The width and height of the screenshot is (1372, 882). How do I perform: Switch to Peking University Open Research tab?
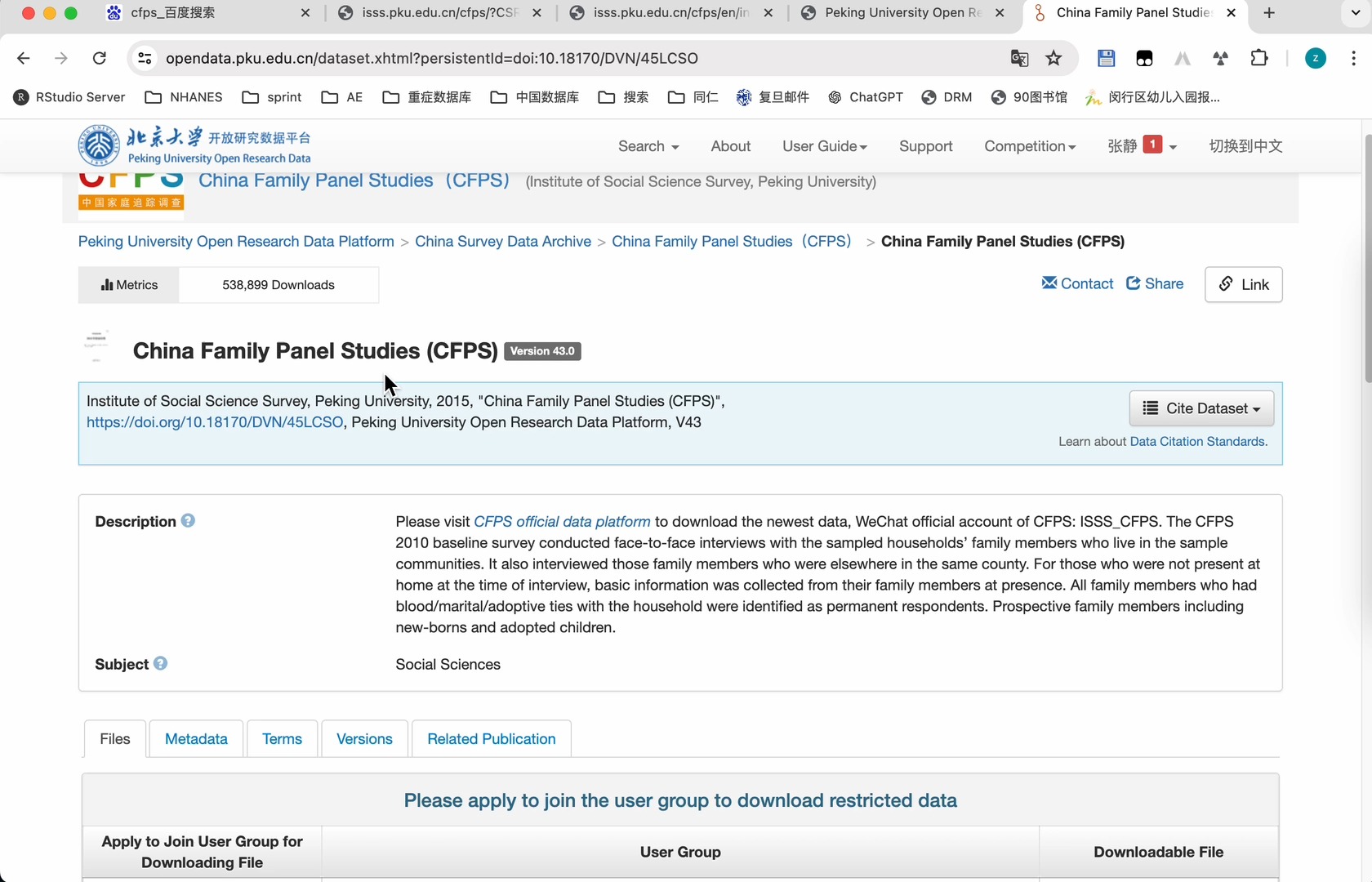902,13
